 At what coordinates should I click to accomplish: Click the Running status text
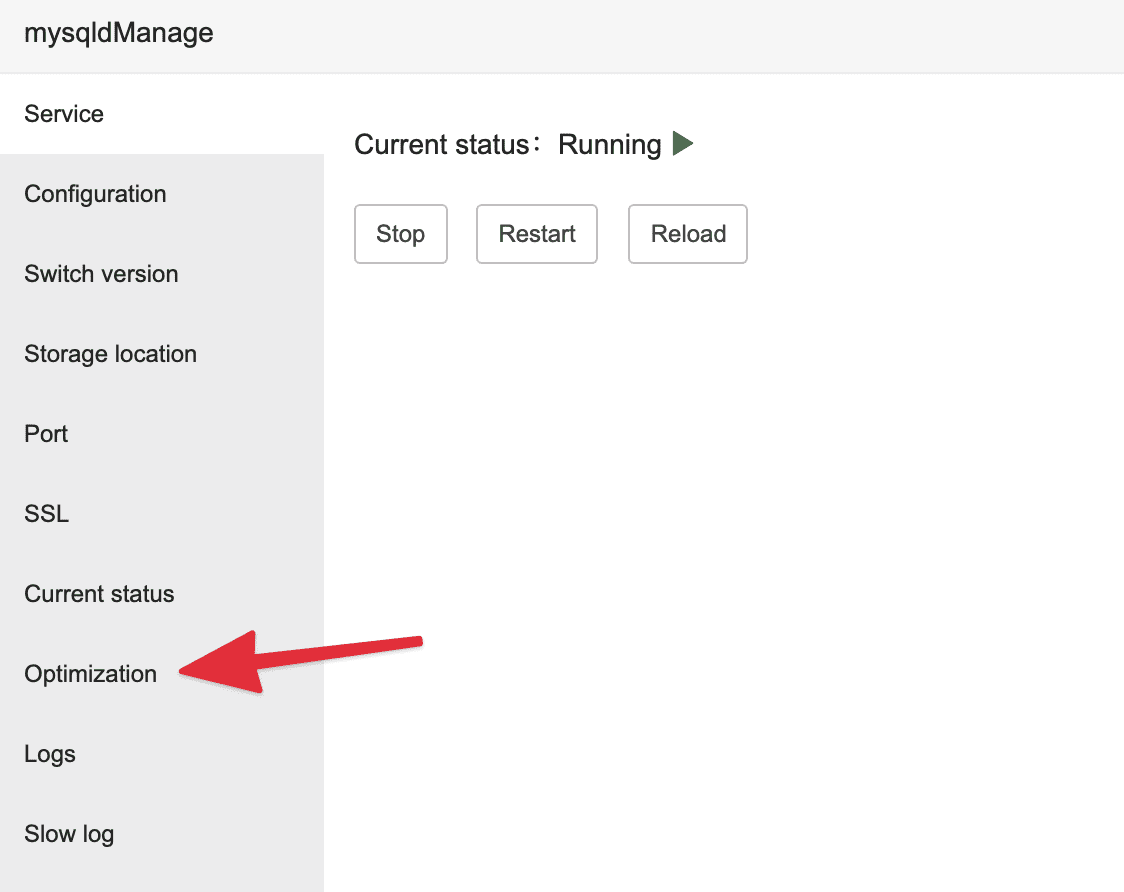click(x=609, y=145)
